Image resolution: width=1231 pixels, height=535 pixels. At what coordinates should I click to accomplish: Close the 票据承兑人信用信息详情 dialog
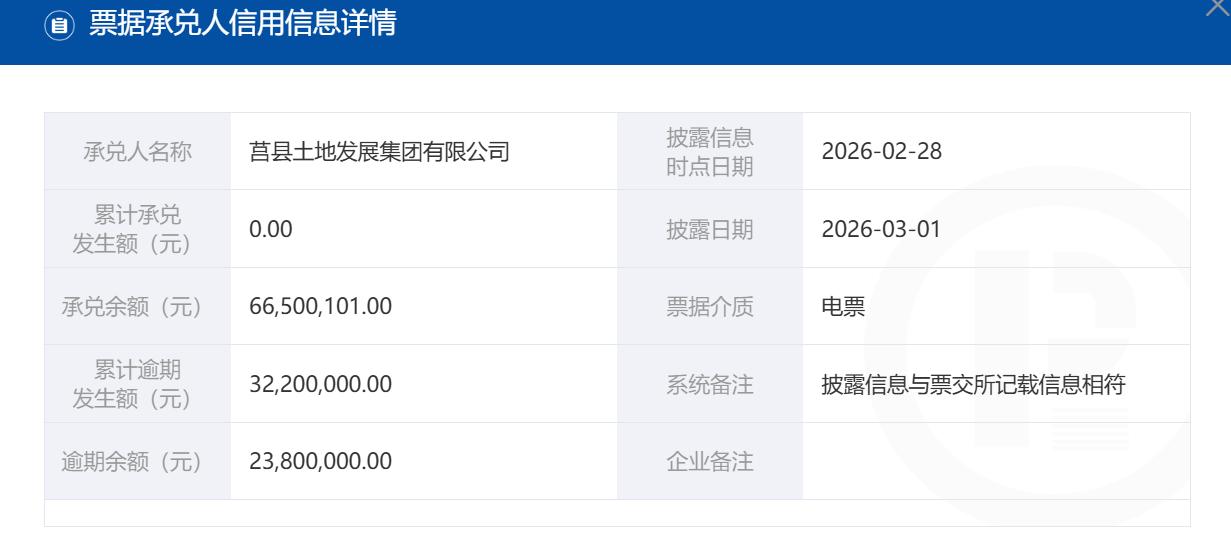coord(1219,6)
